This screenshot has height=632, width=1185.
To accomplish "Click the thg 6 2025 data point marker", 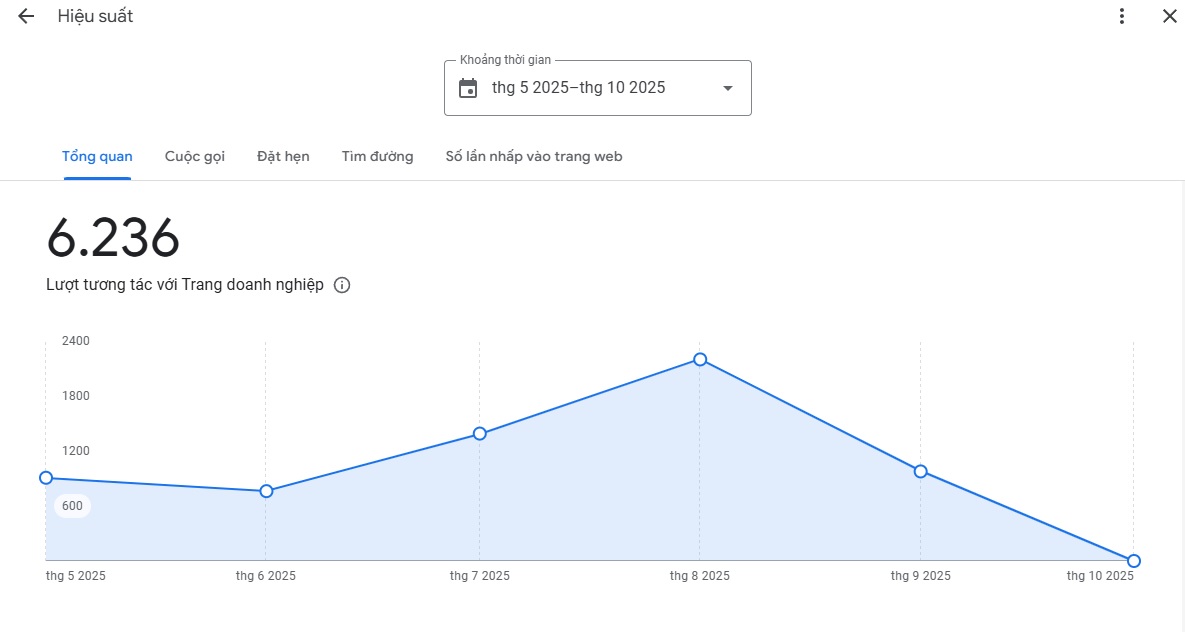I will tap(266, 491).
